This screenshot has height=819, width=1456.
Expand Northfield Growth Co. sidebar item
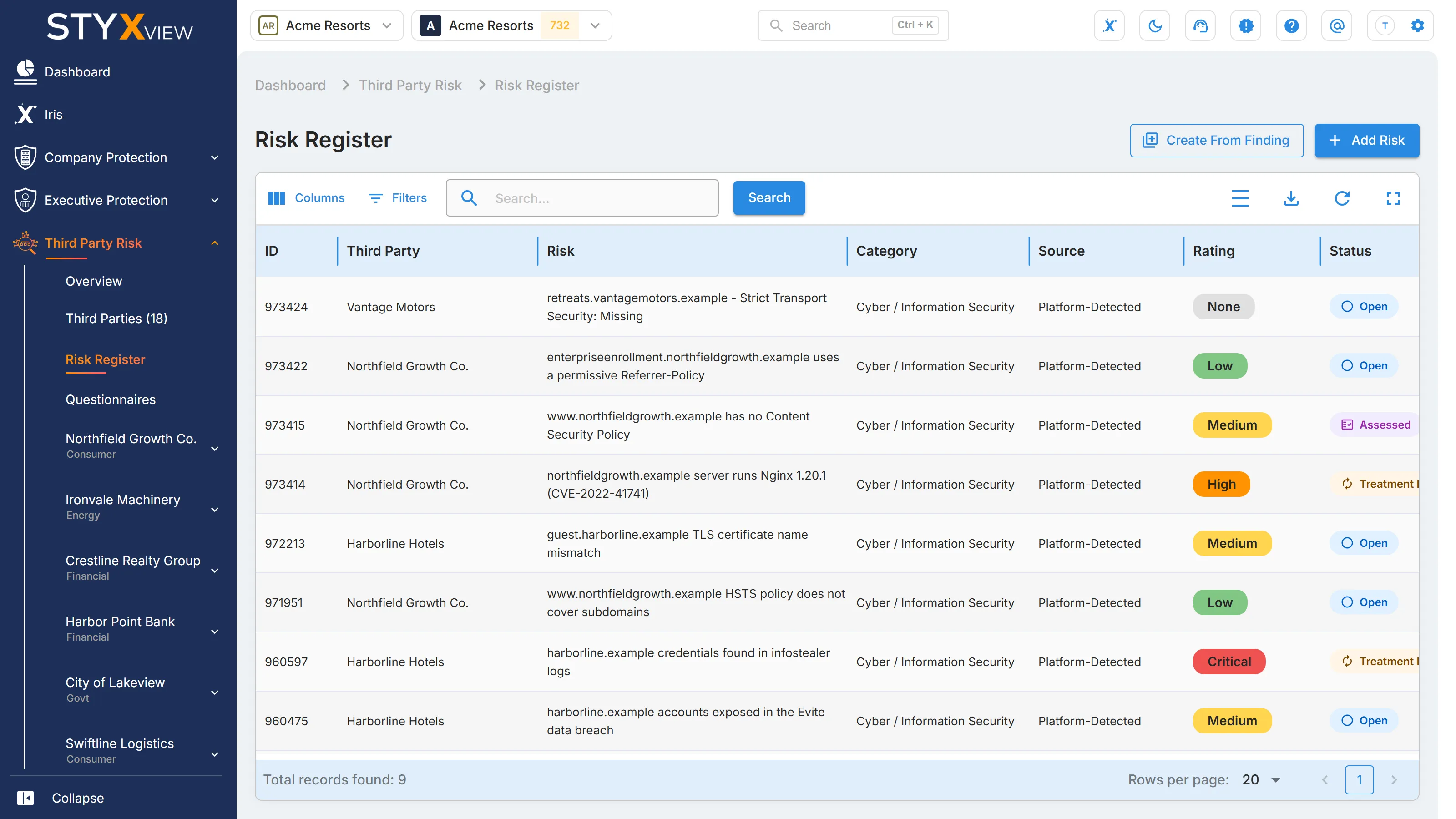pyautogui.click(x=215, y=448)
